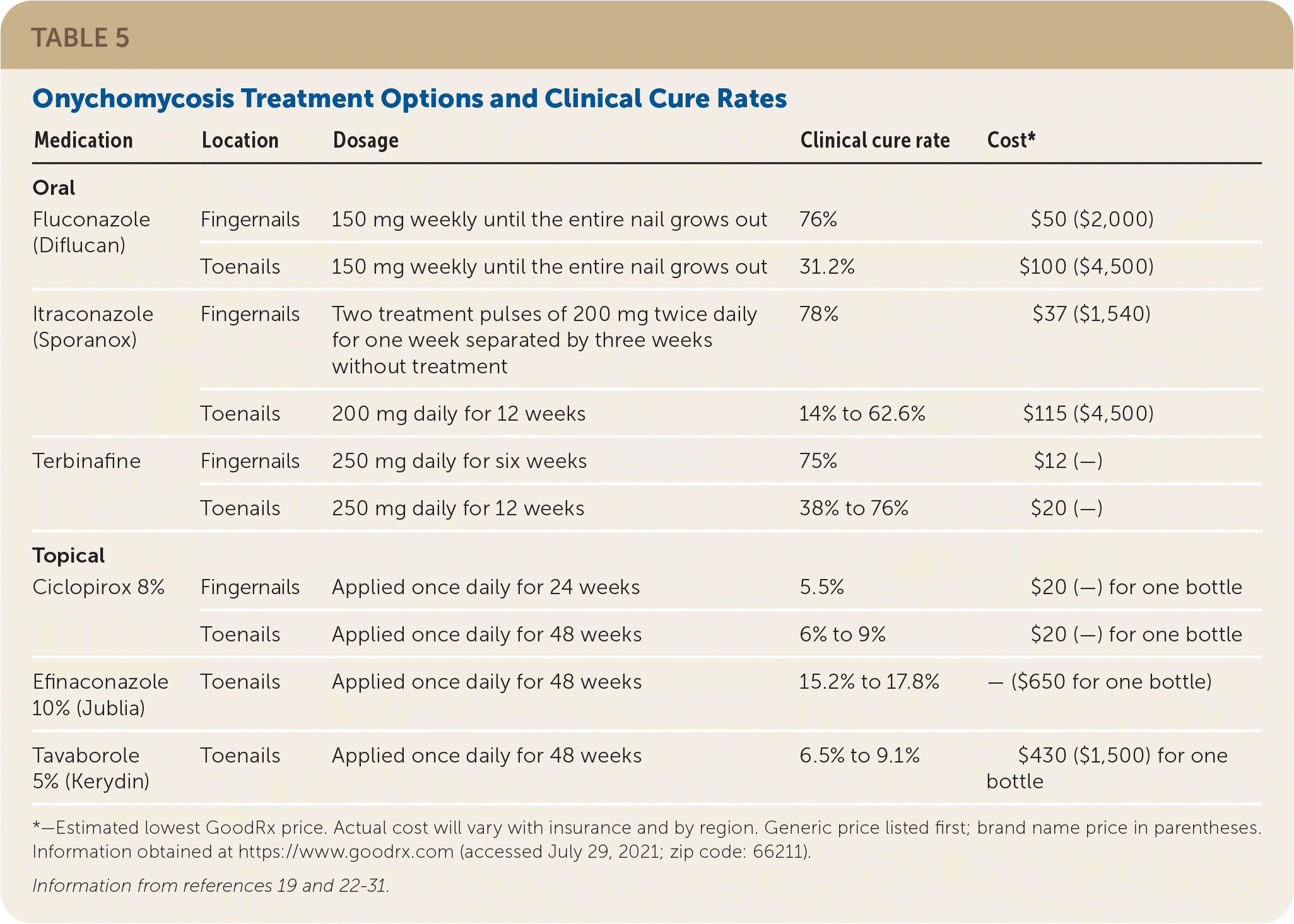Click the goodrx.com URL in the footnote

(x=346, y=852)
